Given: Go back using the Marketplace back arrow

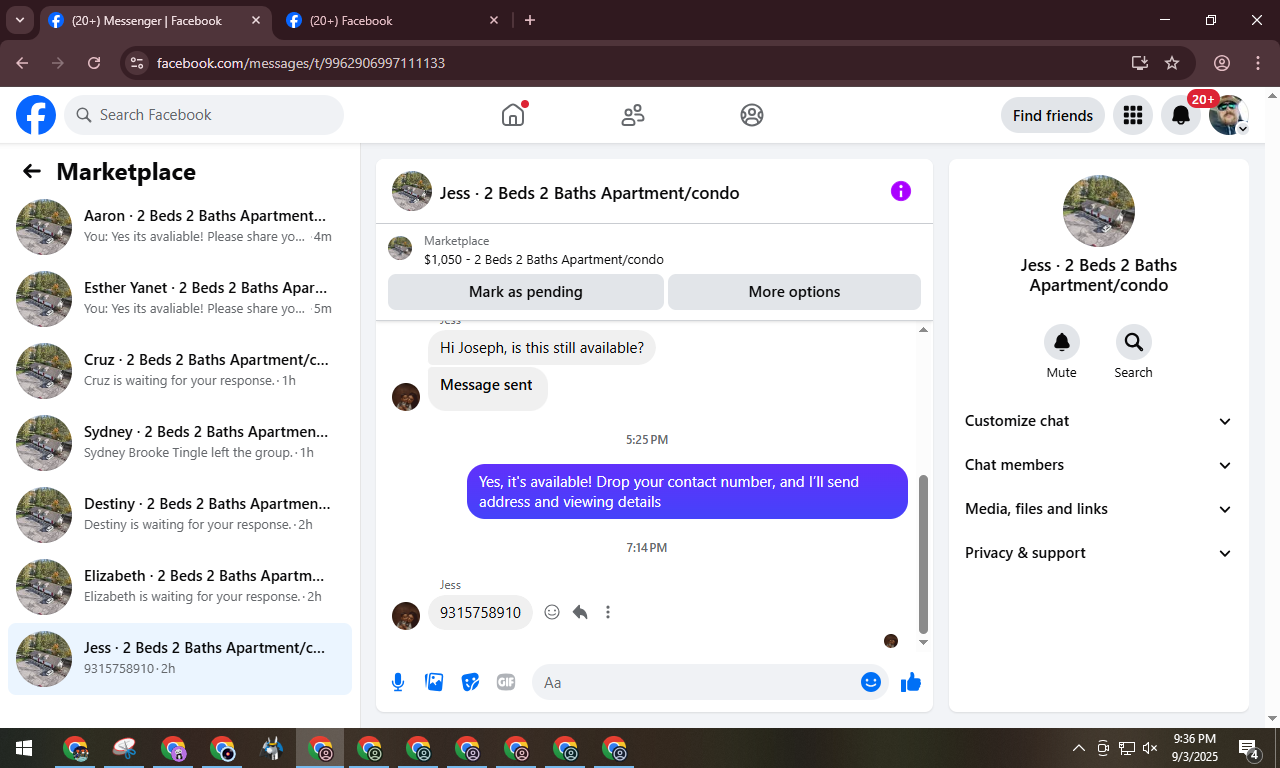Looking at the screenshot, I should pos(32,171).
